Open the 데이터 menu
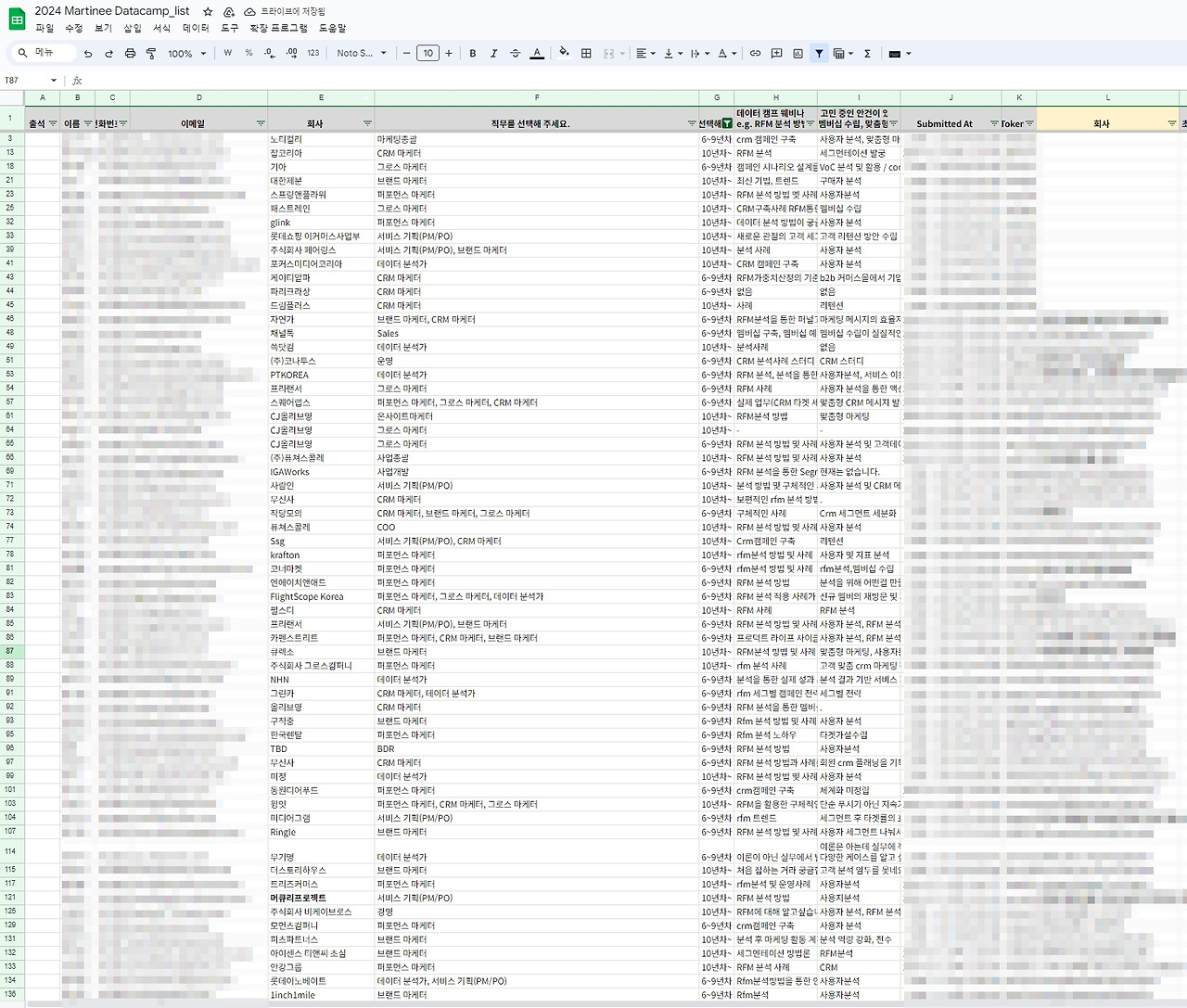This screenshot has width=1187, height=1008. click(x=196, y=29)
